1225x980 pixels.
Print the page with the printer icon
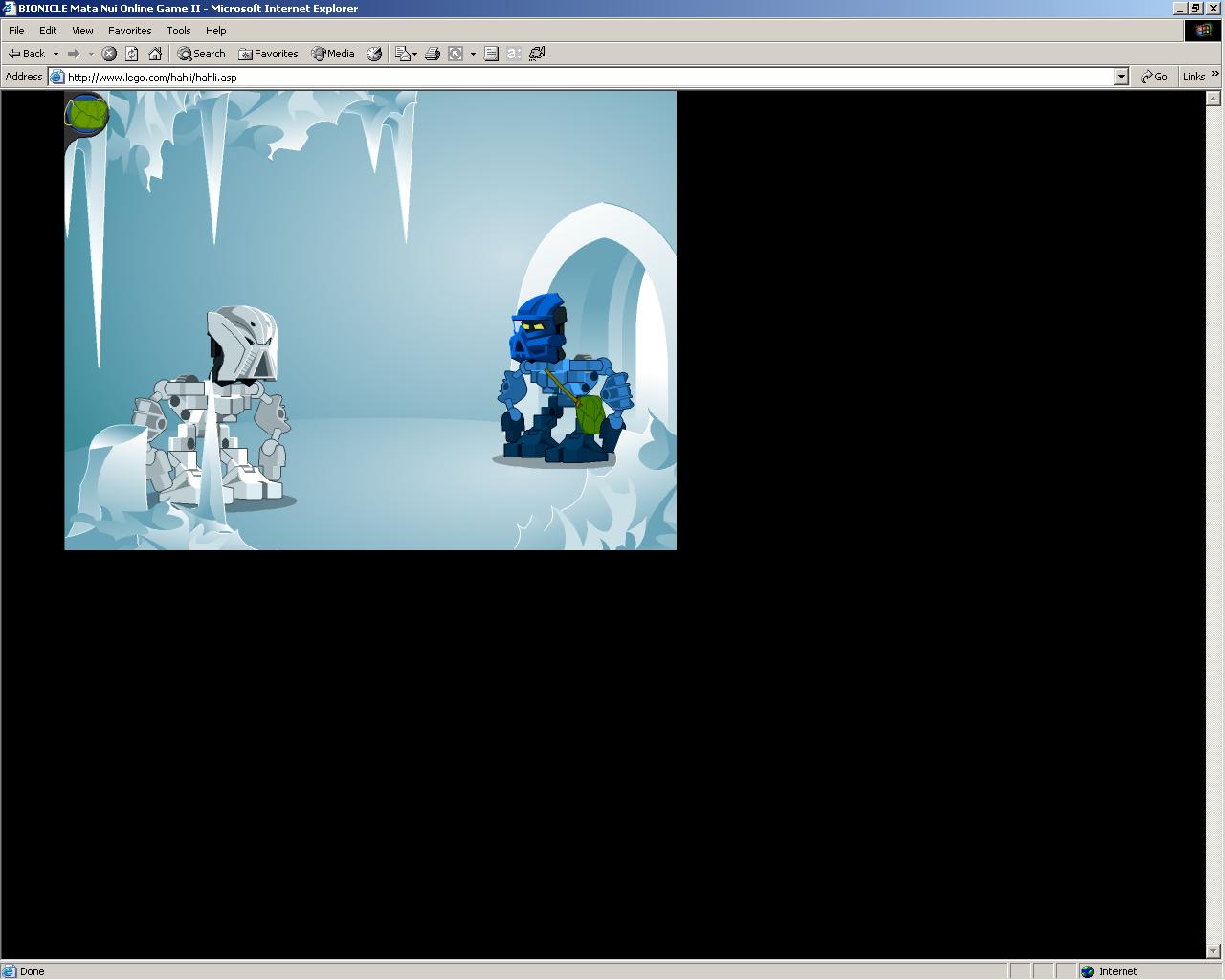pyautogui.click(x=432, y=54)
